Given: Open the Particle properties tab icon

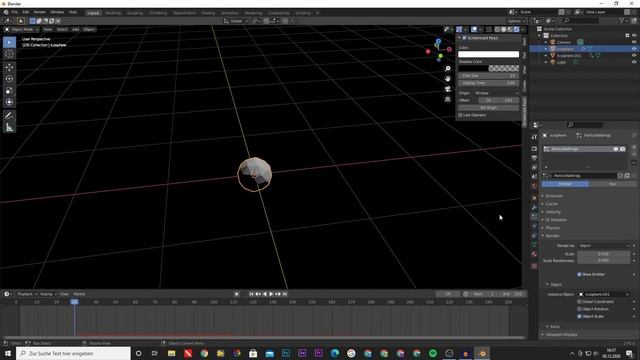Looking at the screenshot, I should point(534,217).
